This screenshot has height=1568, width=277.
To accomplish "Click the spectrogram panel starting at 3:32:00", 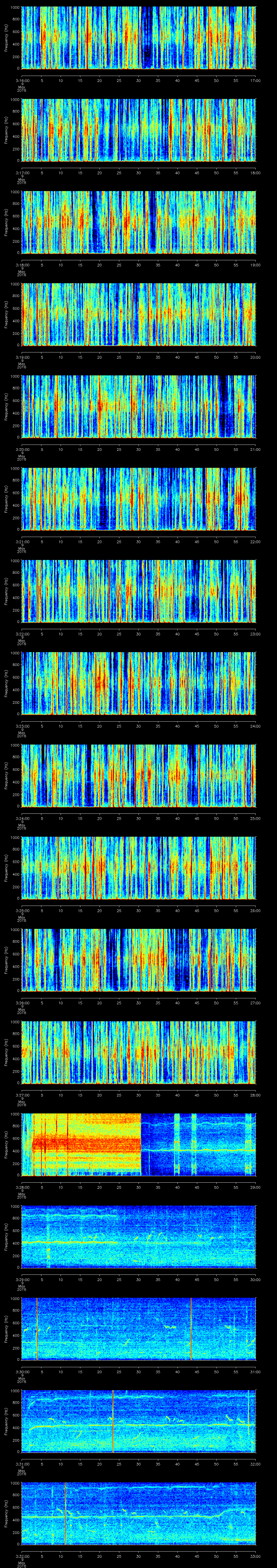I will pos(138,1513).
